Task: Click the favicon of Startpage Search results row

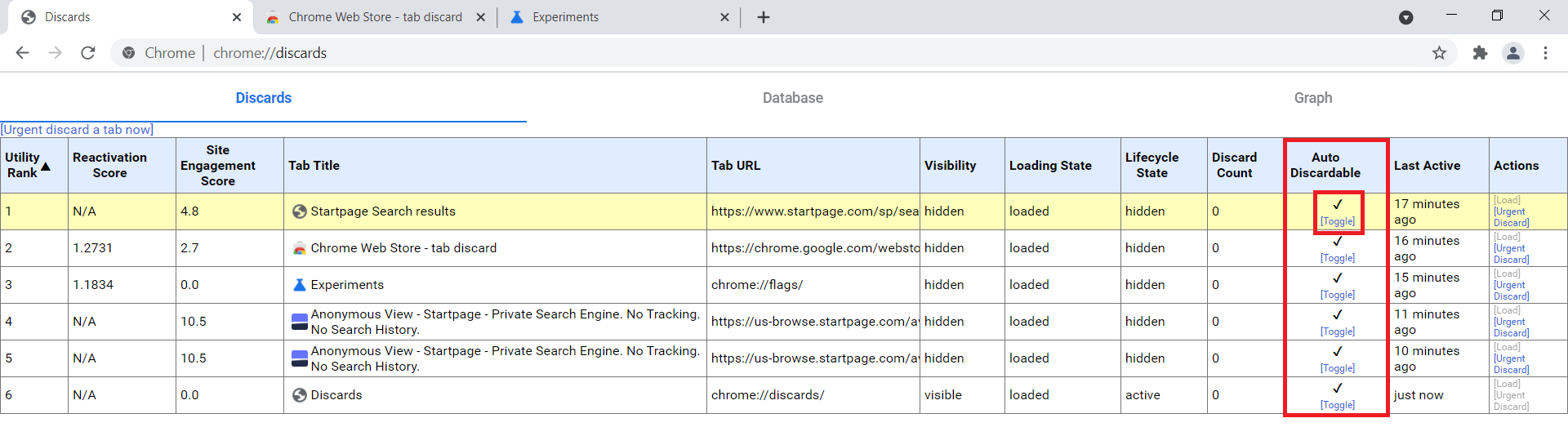Action: pos(300,211)
